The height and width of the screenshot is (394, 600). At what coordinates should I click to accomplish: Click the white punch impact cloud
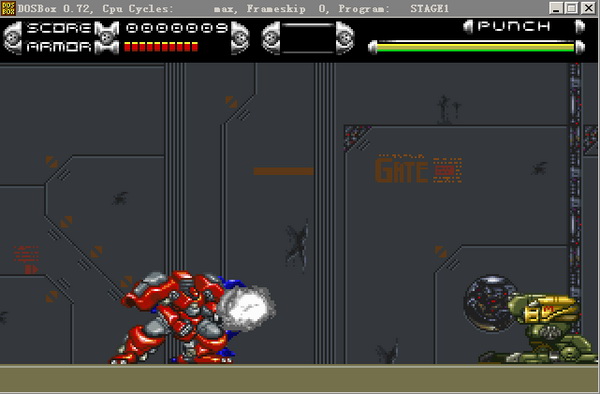[246, 308]
